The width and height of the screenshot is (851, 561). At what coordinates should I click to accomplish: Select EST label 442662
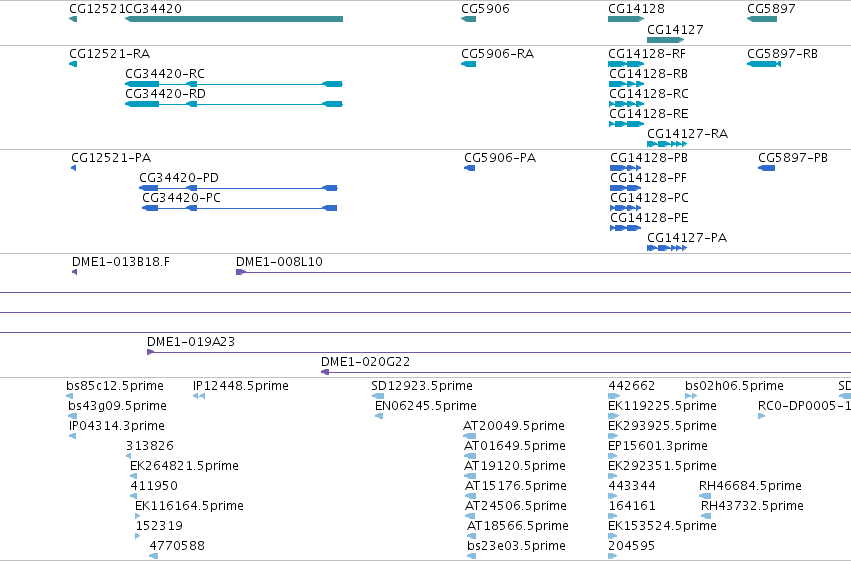(632, 386)
